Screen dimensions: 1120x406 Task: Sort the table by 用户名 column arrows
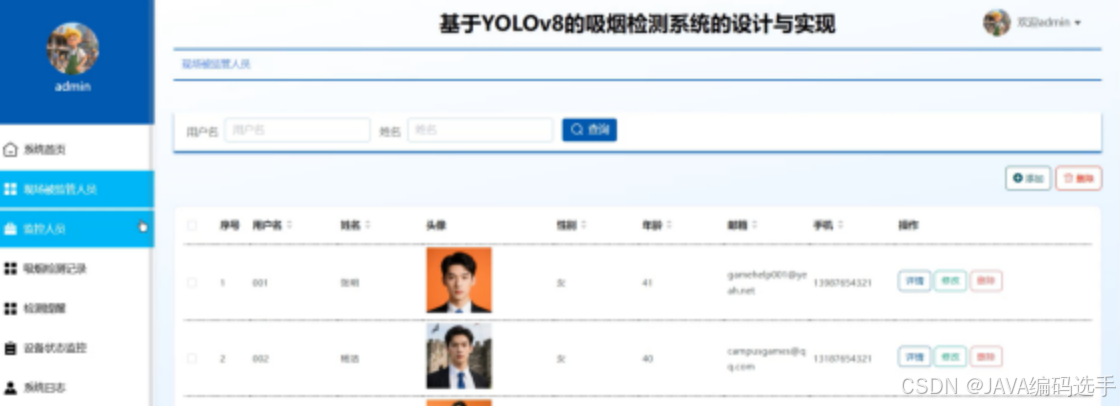289,225
